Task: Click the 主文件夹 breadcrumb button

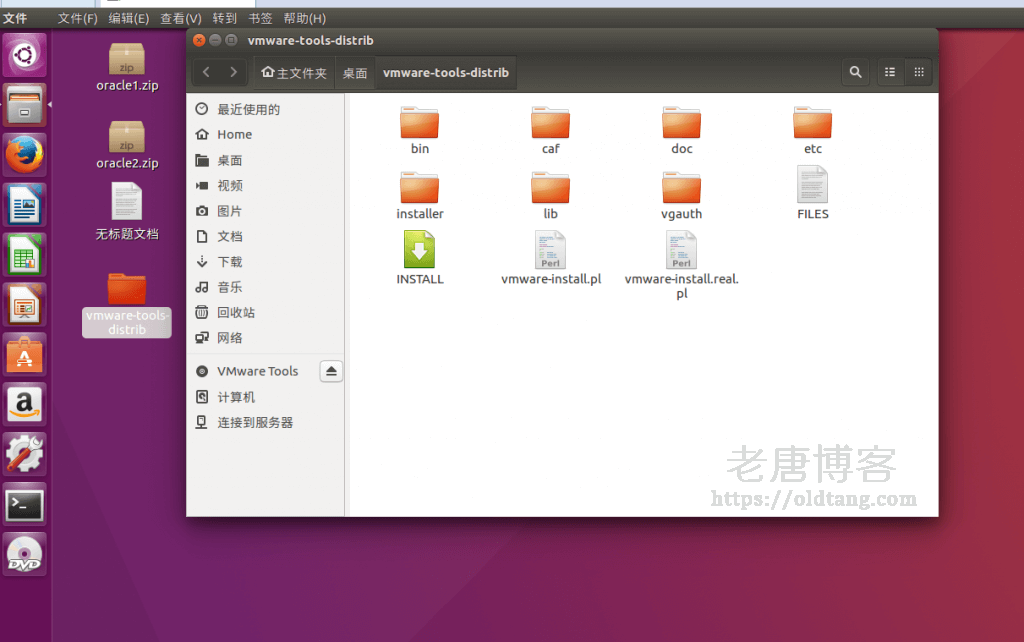Action: (x=294, y=73)
